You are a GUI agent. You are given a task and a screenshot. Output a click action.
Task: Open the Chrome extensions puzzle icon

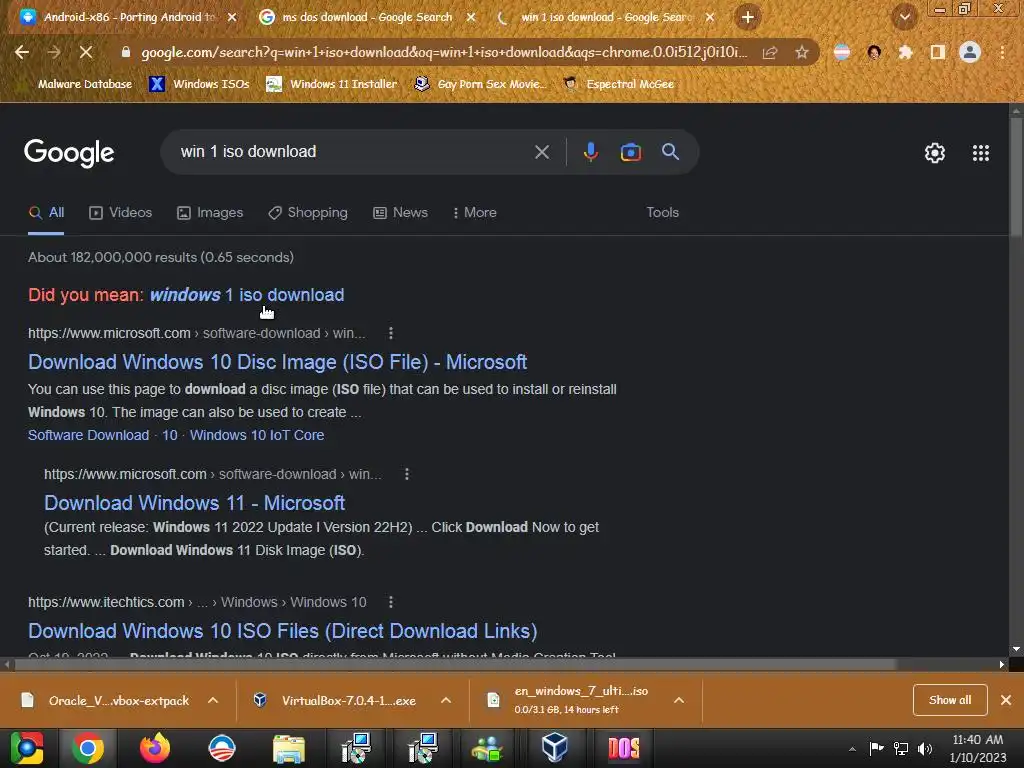[905, 52]
